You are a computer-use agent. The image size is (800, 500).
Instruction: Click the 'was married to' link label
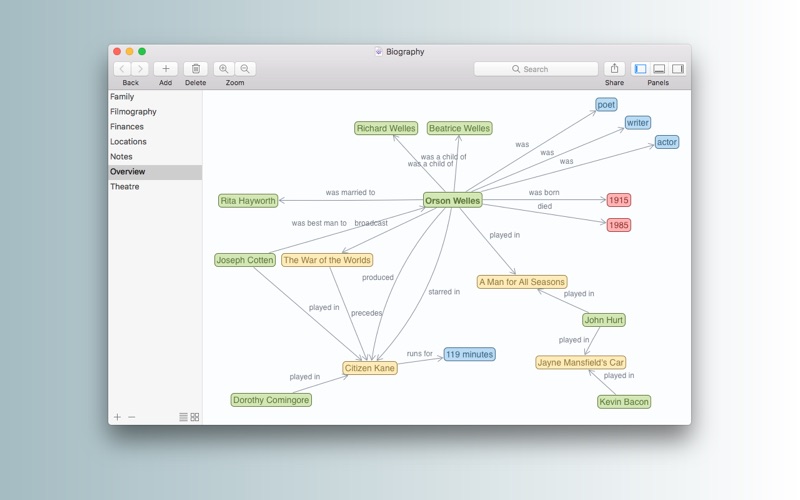(350, 192)
